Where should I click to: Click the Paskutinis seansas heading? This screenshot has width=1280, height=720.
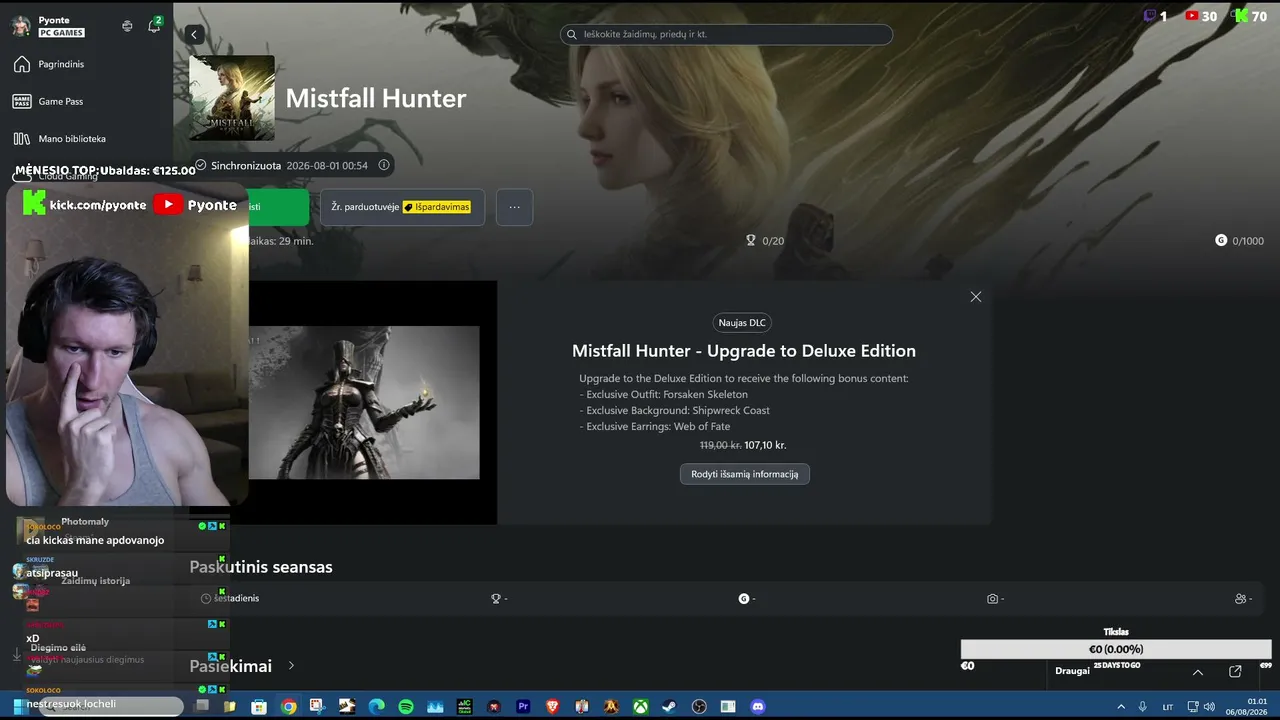click(x=261, y=567)
